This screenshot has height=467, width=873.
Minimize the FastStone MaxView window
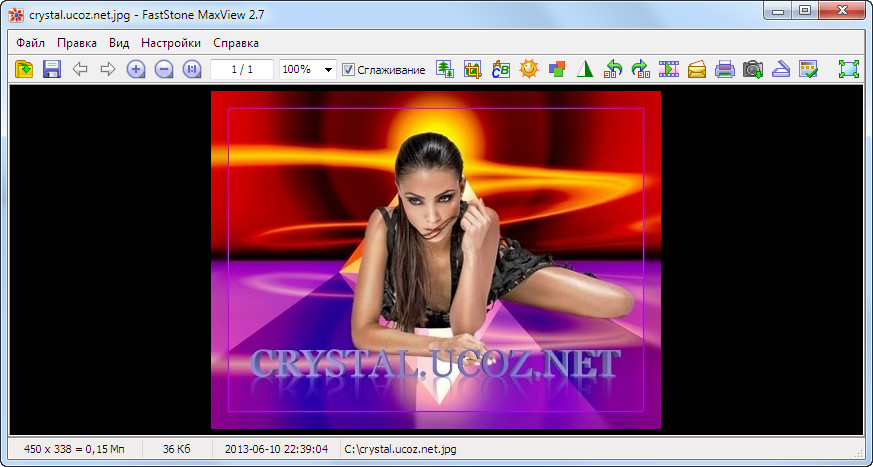(x=778, y=10)
